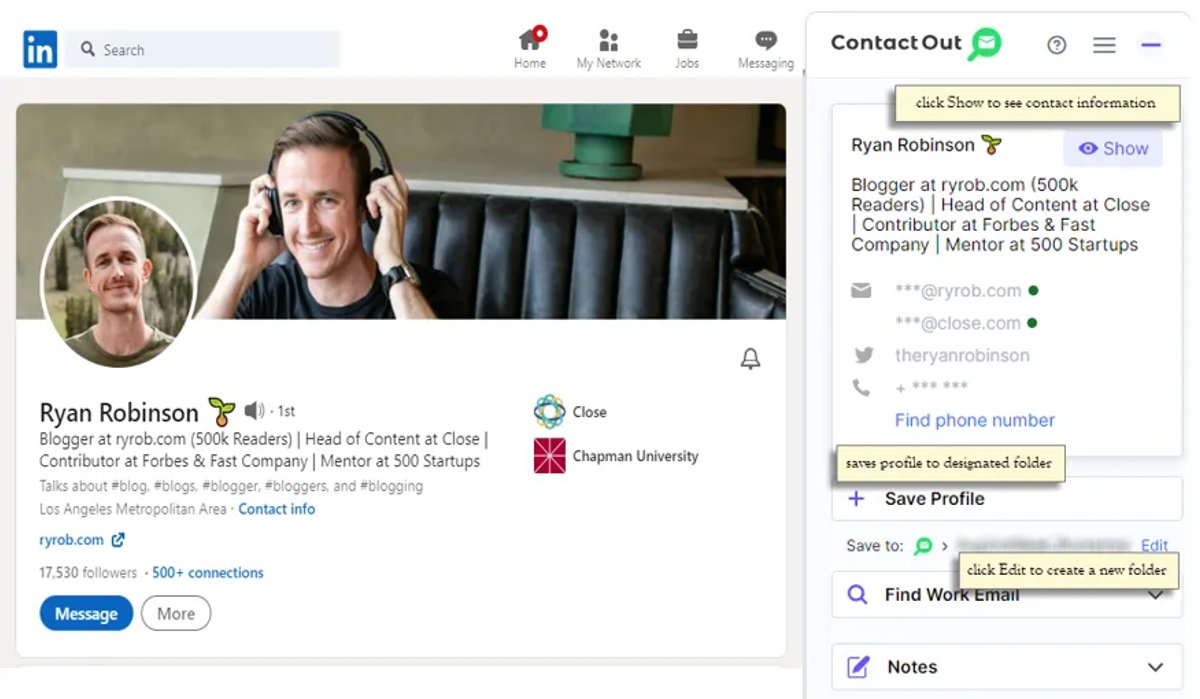Click the Ryan Robinson profile name heading

(119, 412)
